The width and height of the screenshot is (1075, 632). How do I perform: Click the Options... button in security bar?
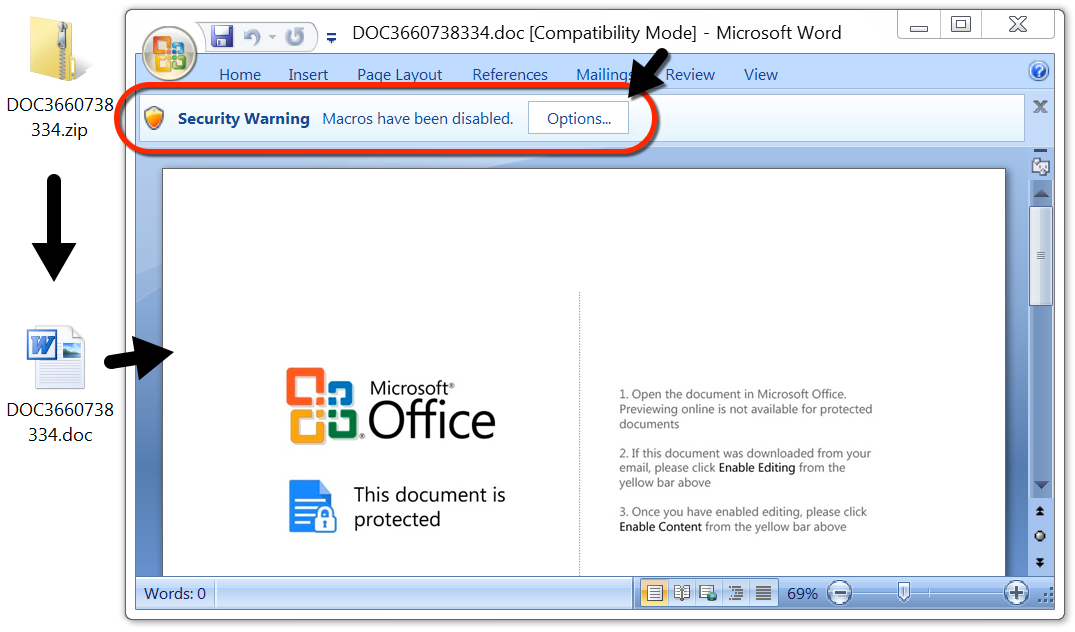(x=579, y=118)
